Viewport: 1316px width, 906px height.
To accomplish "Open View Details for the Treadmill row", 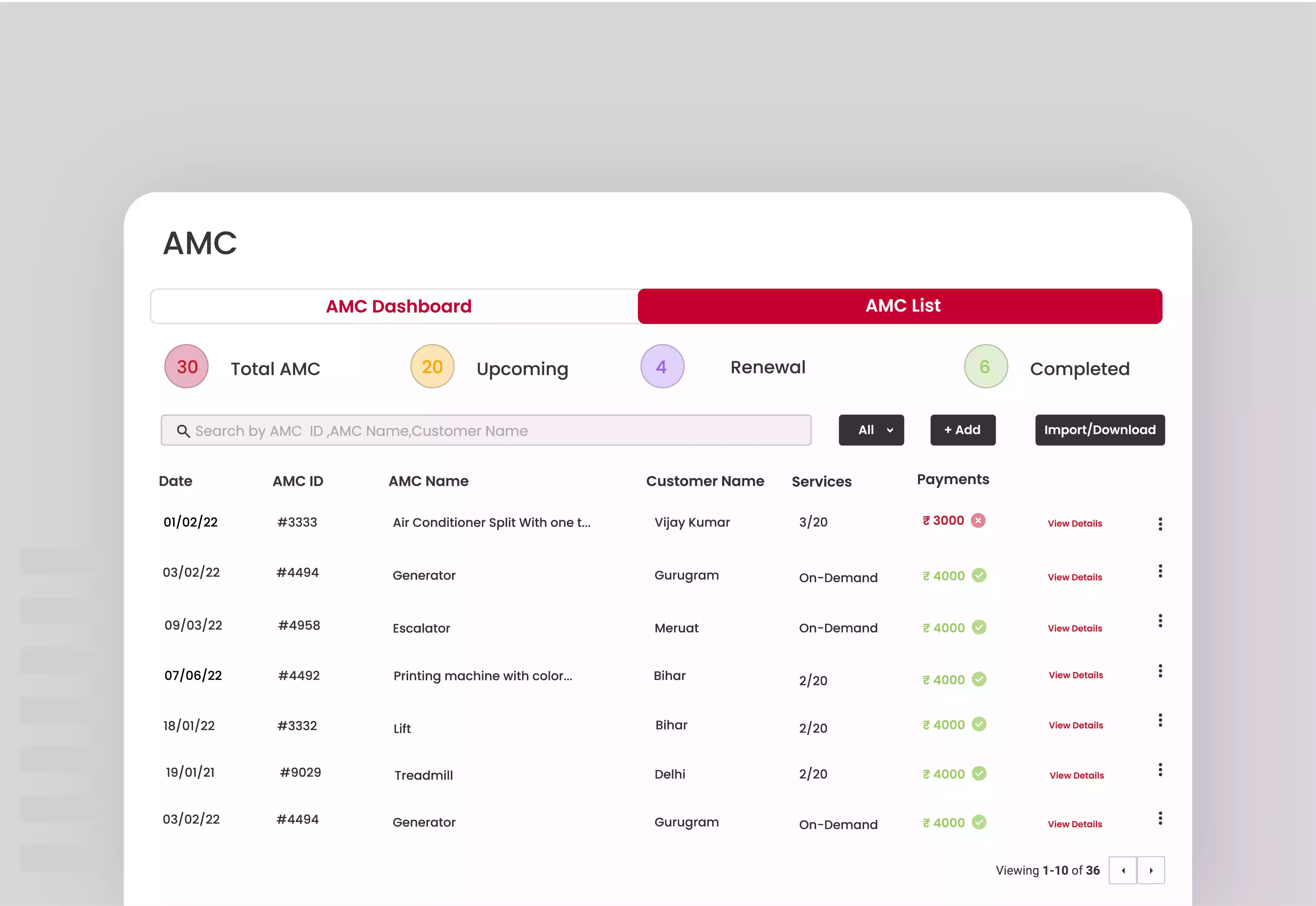I will pos(1077,775).
